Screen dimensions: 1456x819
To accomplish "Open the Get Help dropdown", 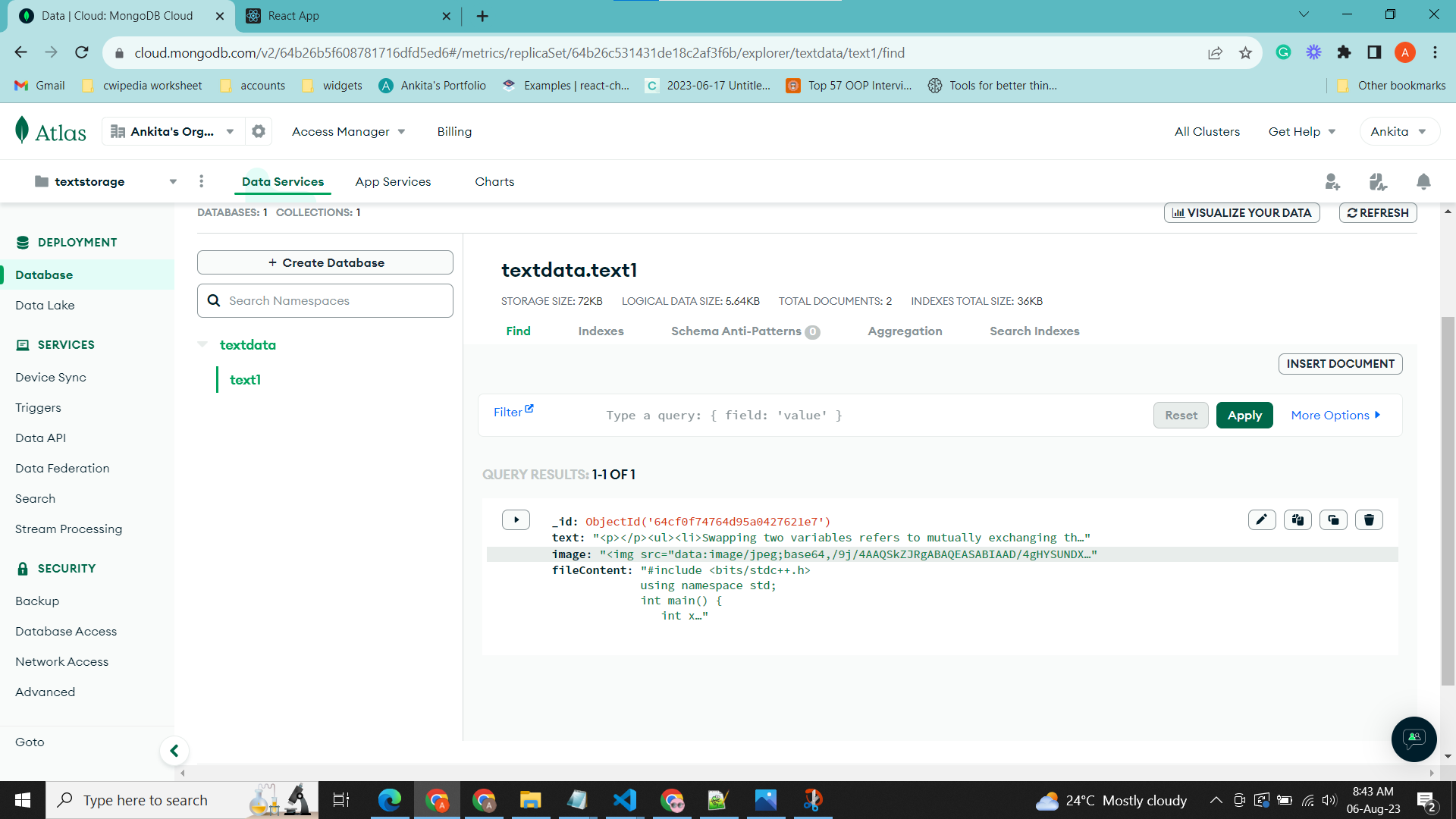I will [x=1301, y=131].
